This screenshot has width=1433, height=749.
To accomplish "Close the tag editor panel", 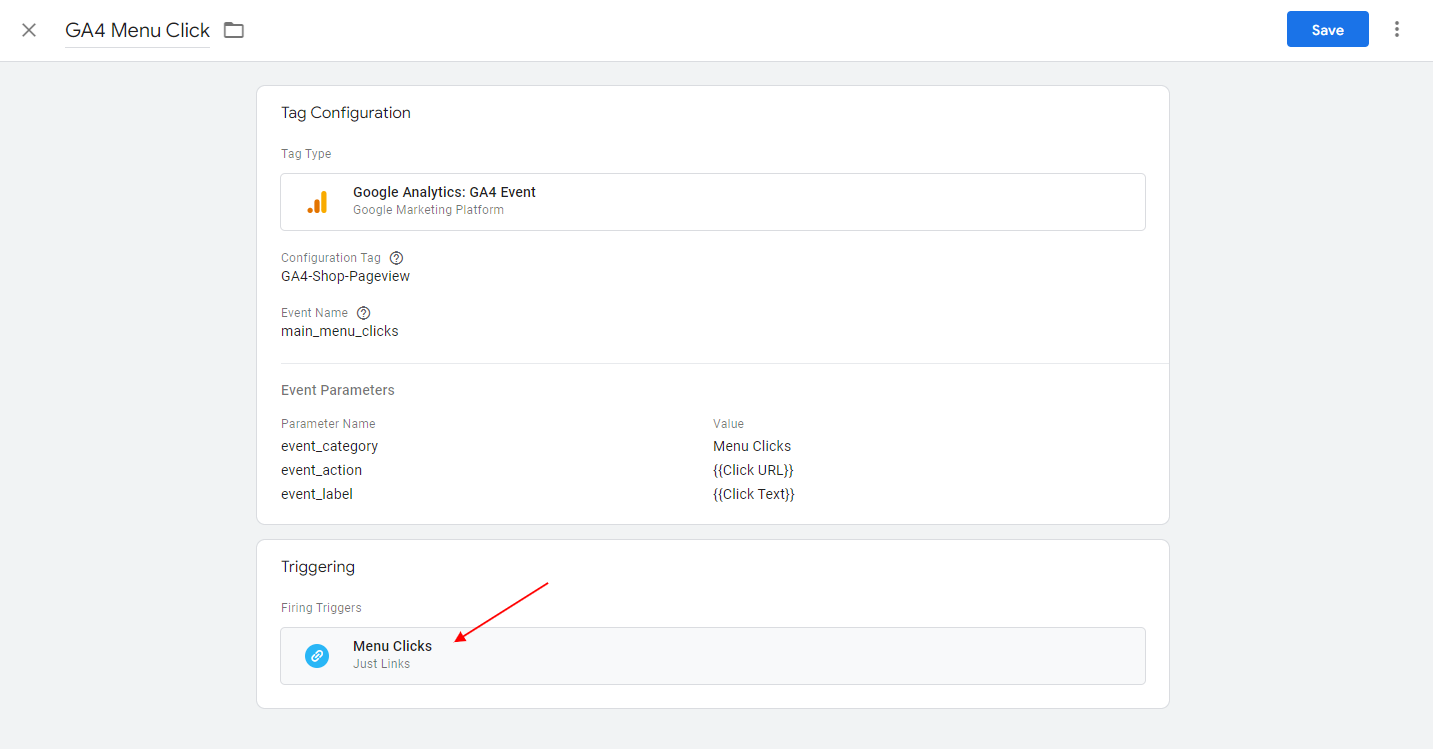I will (x=29, y=30).
